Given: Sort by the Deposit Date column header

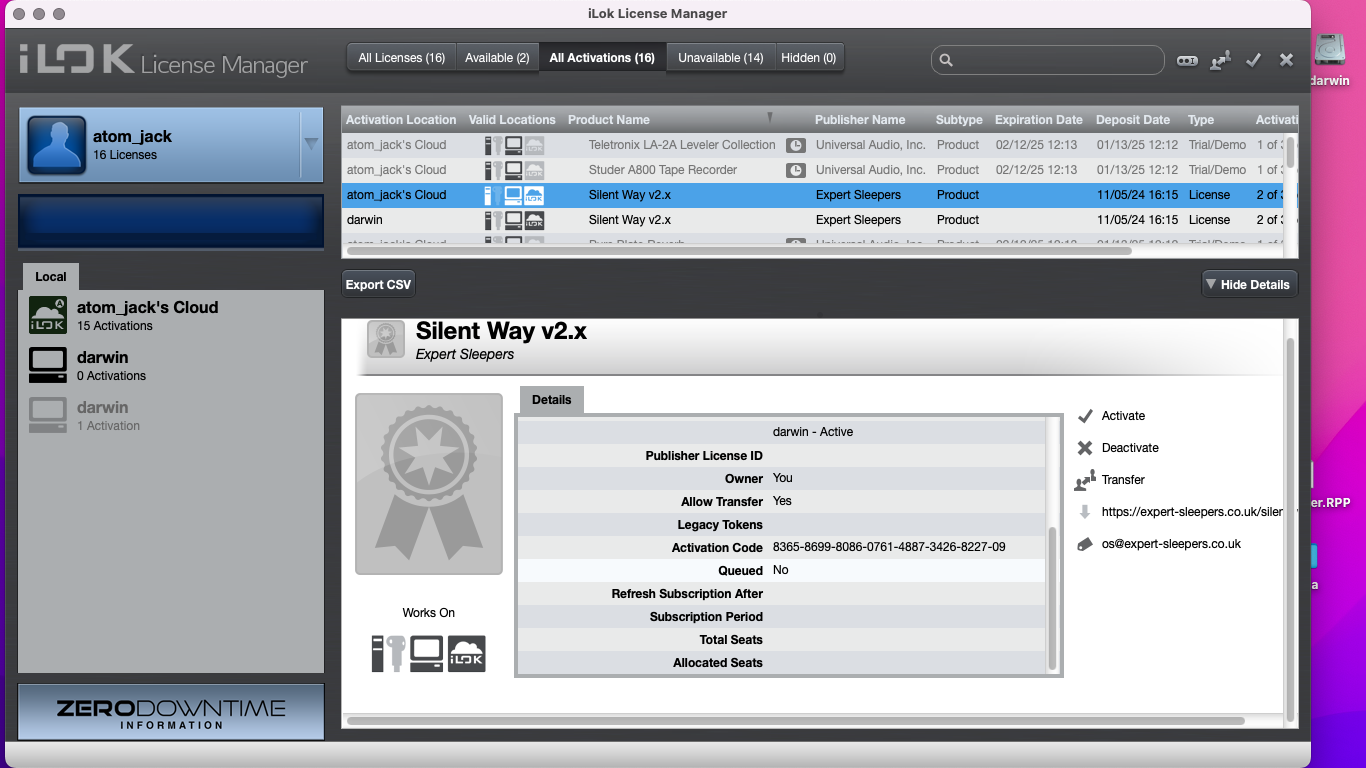Looking at the screenshot, I should 1133,119.
